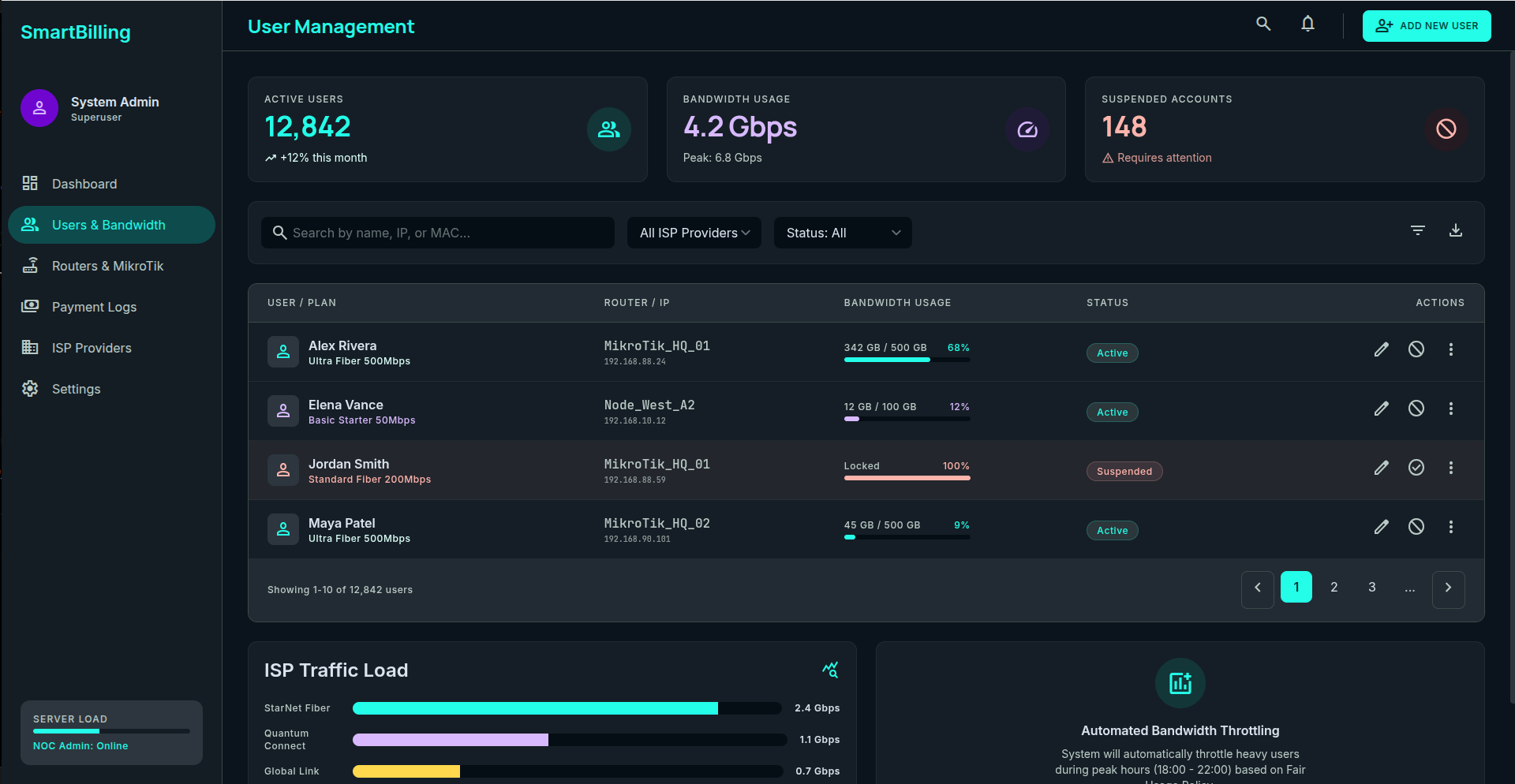
Task: Suspend Maya Patel's account
Action: tap(1416, 527)
